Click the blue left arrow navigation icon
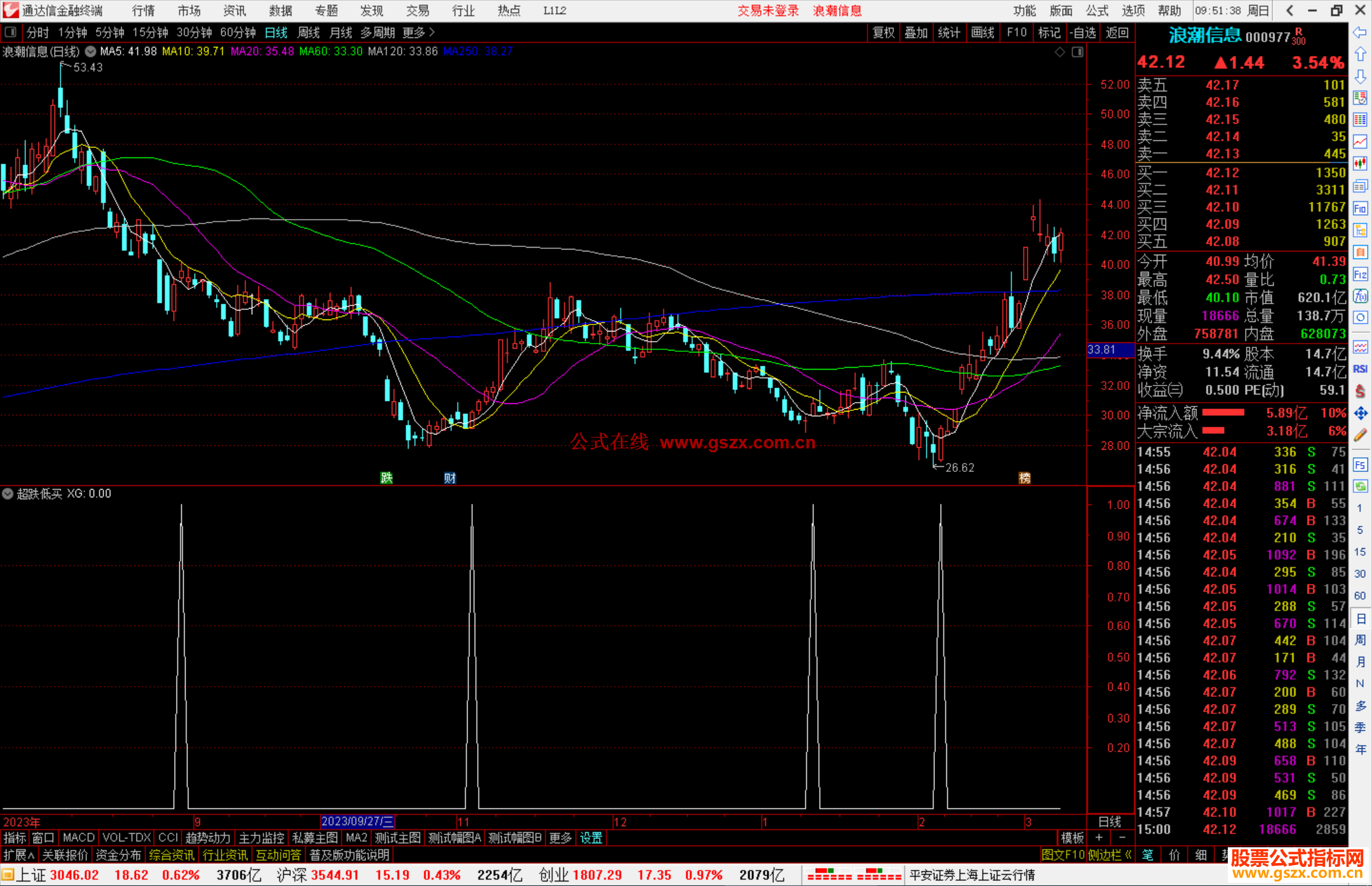Viewport: 1372px width, 886px height. tap(1360, 32)
